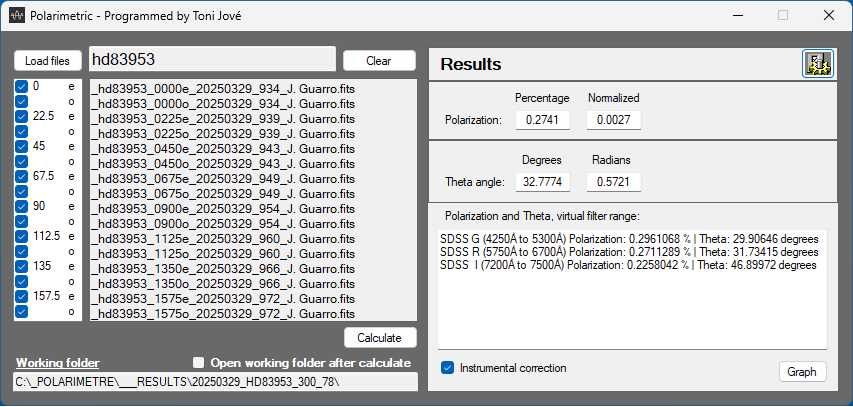Screen dimensions: 853x407
Task: Toggle the 22.5 e file checkbox
Action: pos(21,116)
